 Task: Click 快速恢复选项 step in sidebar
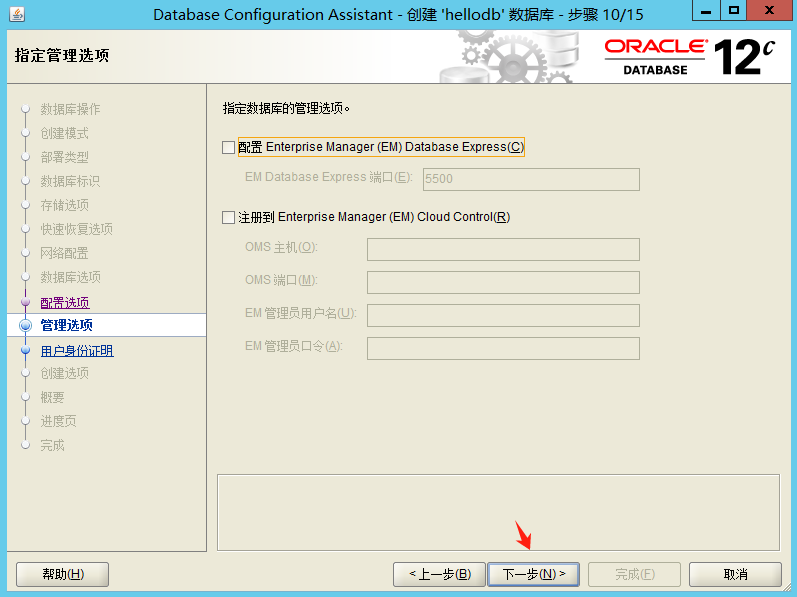coord(76,229)
